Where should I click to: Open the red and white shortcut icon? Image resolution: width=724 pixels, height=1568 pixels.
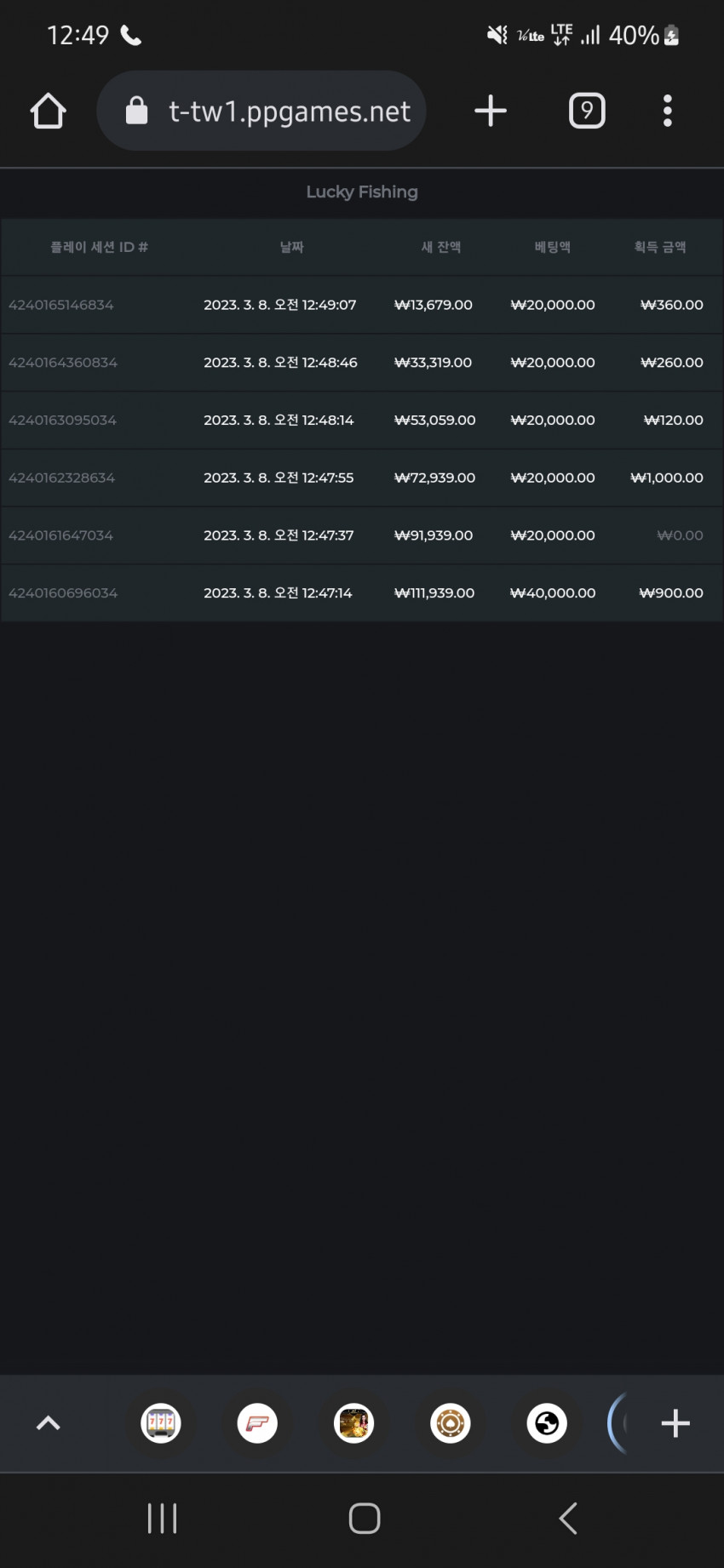(257, 1423)
